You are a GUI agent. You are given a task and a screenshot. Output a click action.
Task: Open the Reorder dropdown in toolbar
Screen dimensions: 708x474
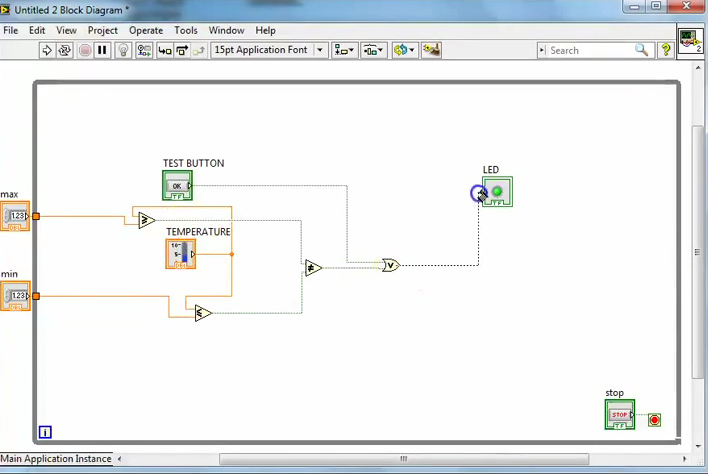click(x=404, y=50)
